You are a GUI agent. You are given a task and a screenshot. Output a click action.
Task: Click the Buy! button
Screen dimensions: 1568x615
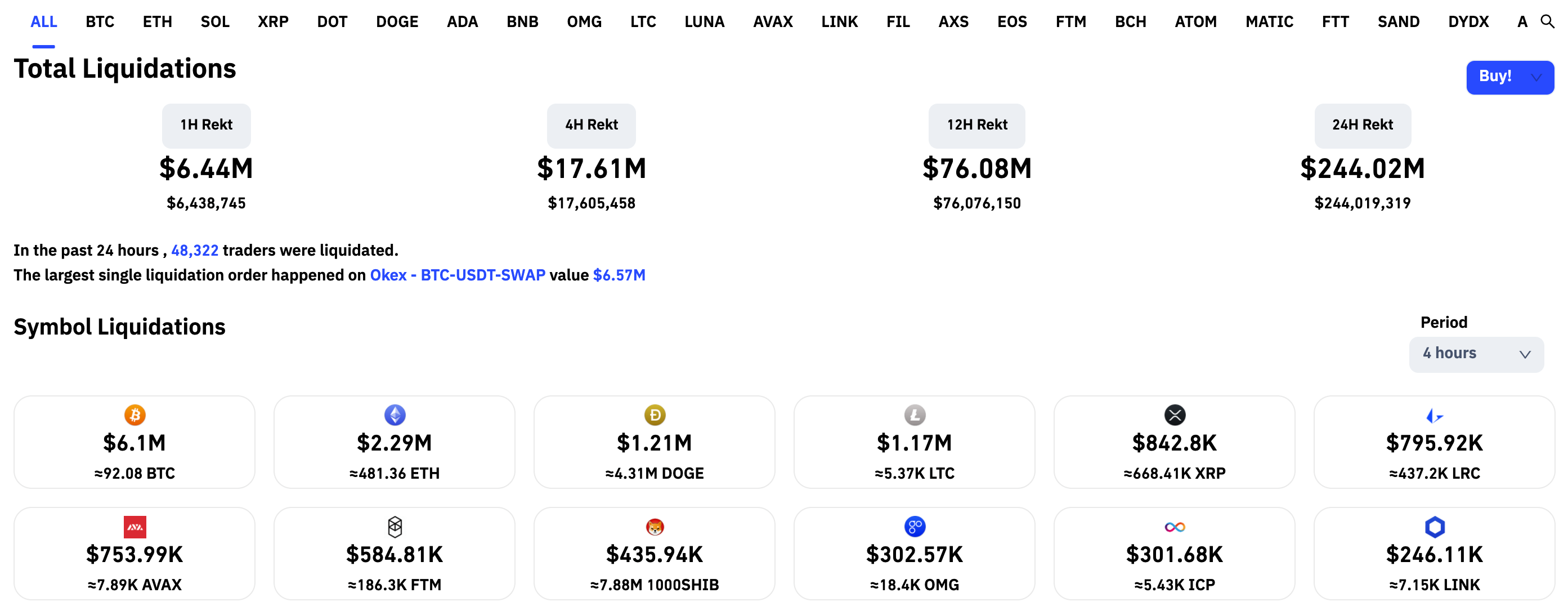[1495, 77]
